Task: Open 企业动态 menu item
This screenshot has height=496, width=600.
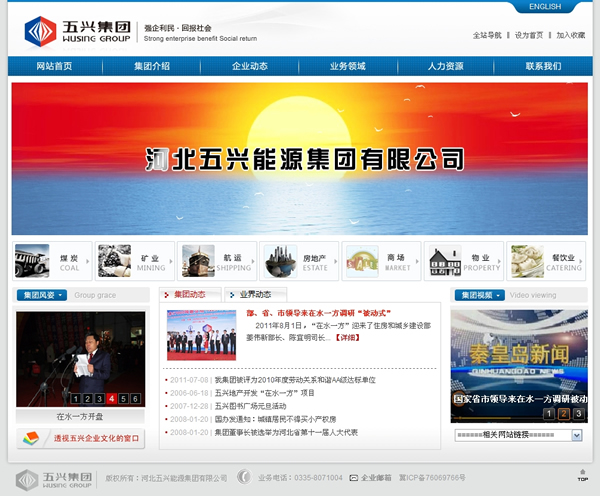Action: click(250, 66)
